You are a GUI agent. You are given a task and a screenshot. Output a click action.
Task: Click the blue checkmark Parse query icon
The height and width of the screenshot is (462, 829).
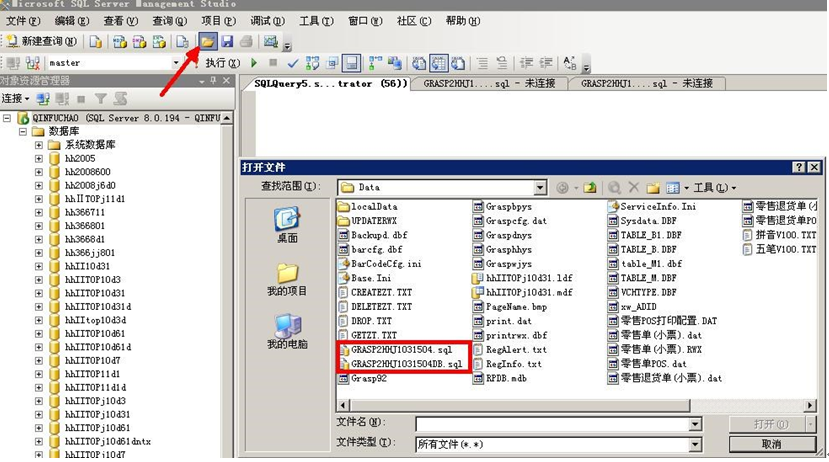293,63
